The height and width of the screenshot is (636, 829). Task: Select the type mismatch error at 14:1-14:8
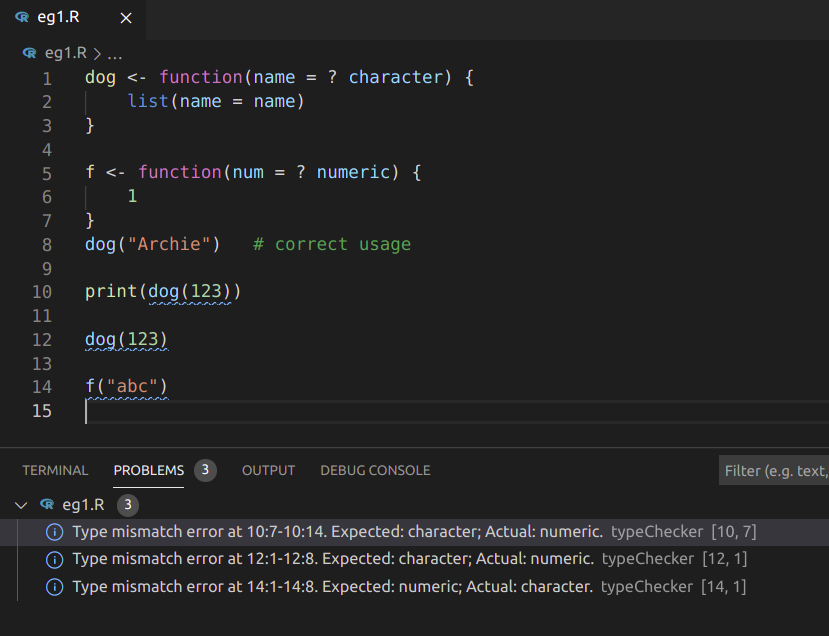point(414,587)
